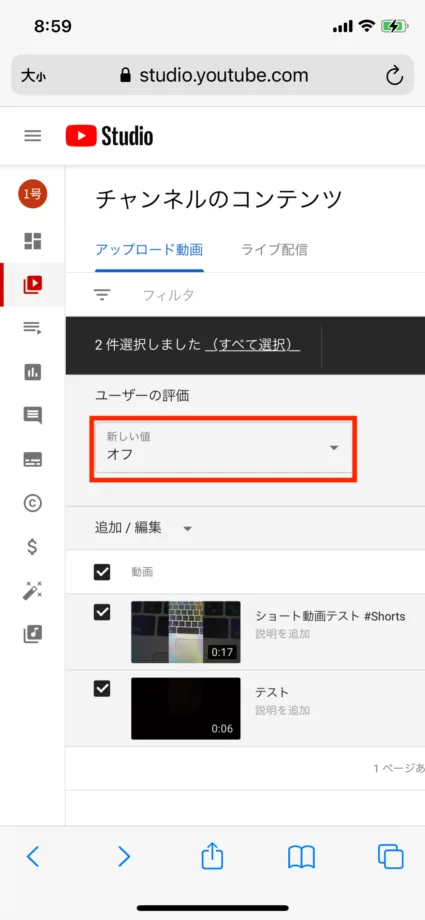425x920 pixels.
Task: Open the 新しい値 オフ dropdown
Action: 222,446
